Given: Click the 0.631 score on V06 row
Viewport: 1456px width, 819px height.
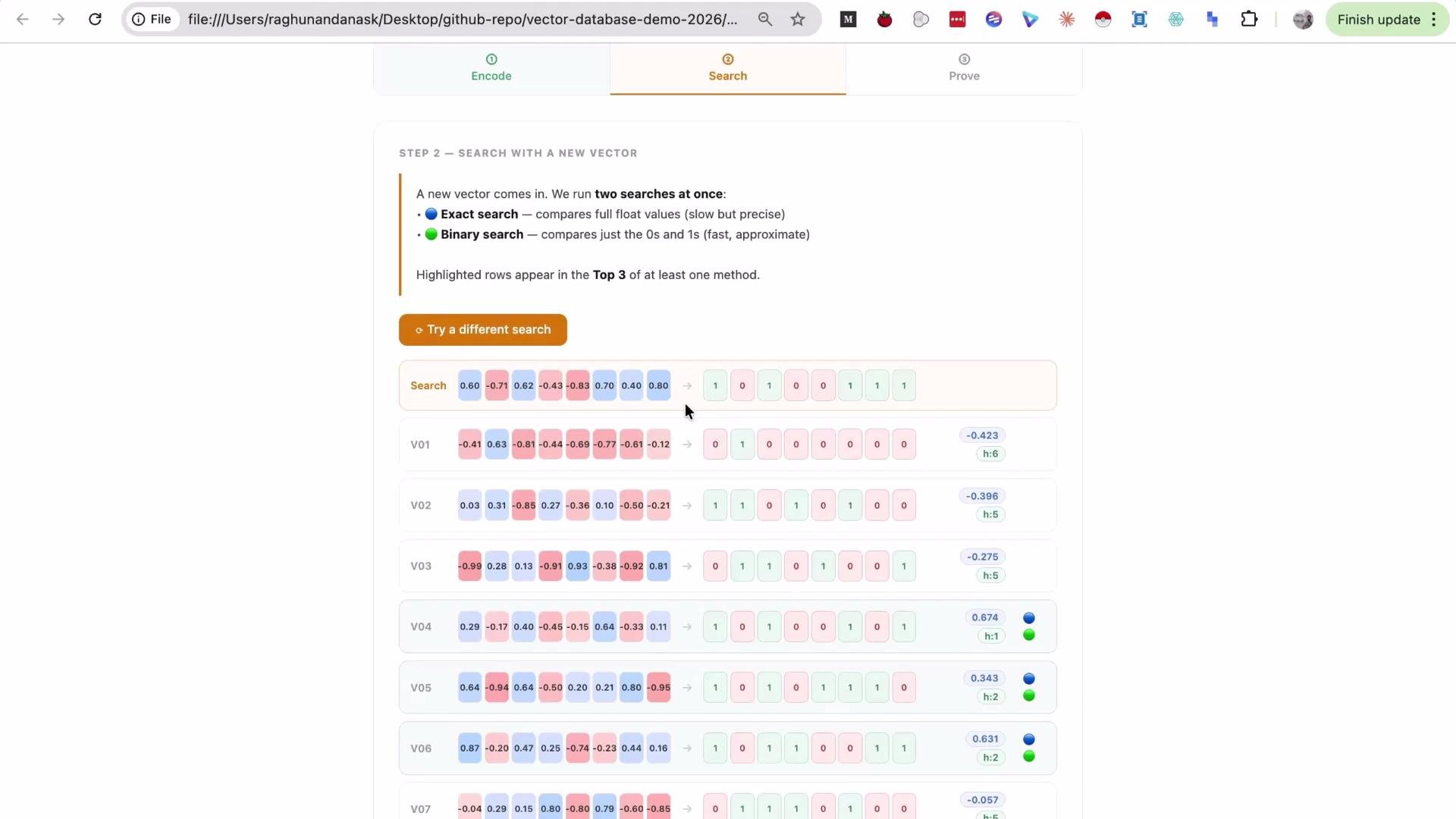Looking at the screenshot, I should [985, 739].
